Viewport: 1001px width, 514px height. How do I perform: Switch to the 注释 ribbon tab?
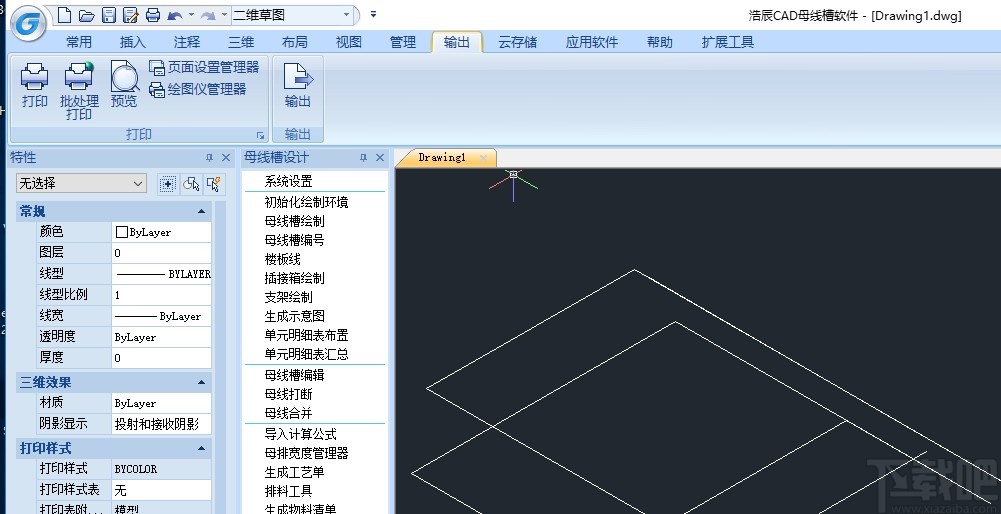click(x=186, y=42)
